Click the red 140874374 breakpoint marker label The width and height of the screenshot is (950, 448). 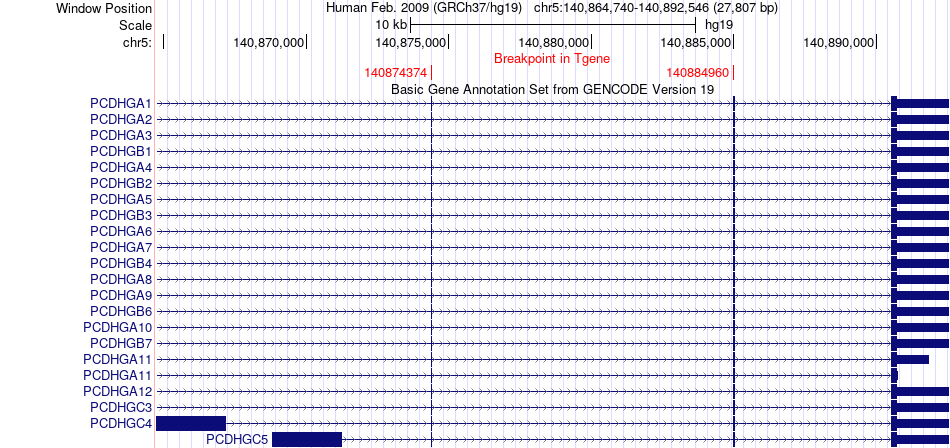pos(396,73)
